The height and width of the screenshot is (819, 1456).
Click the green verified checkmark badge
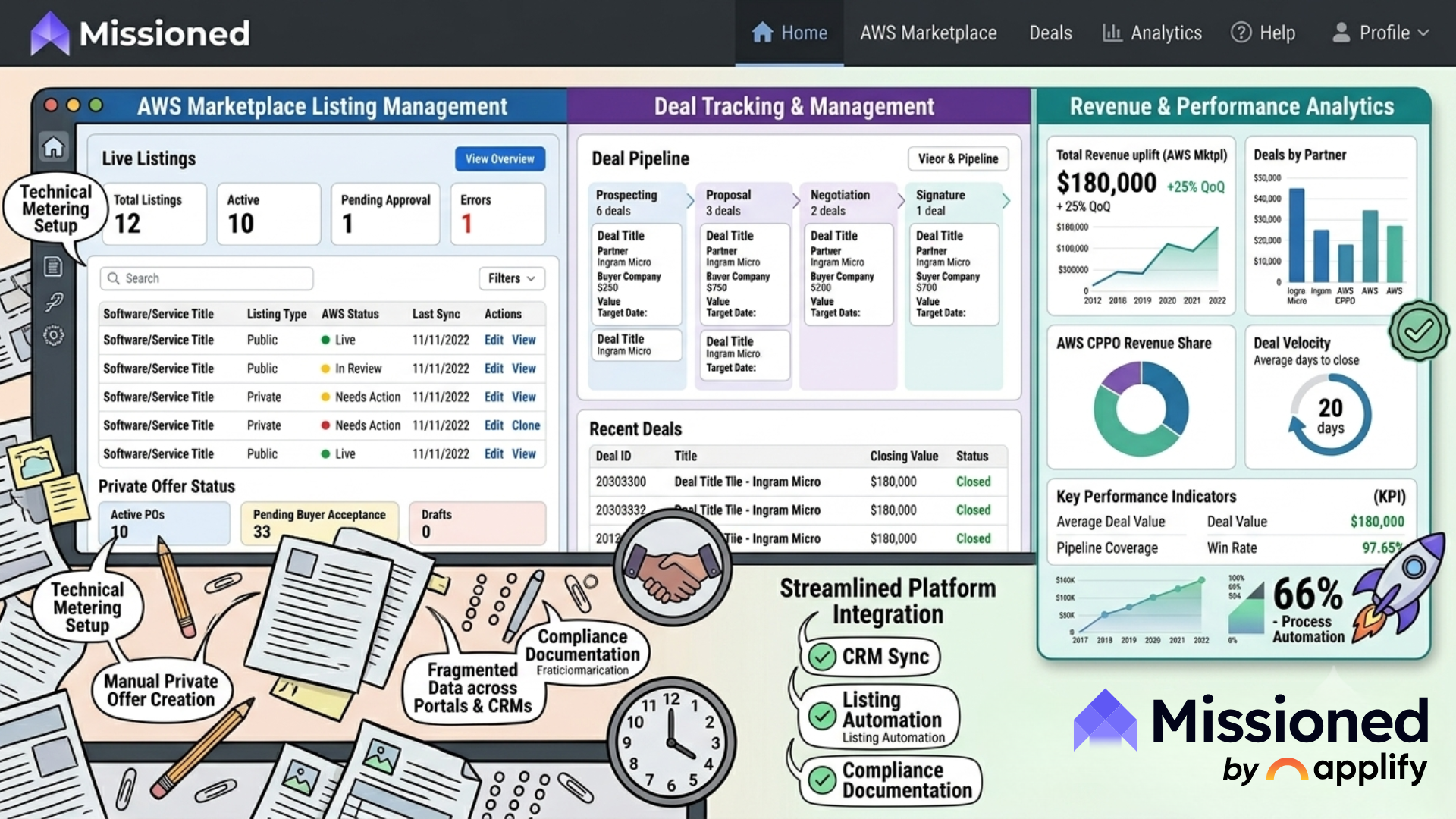[1418, 331]
